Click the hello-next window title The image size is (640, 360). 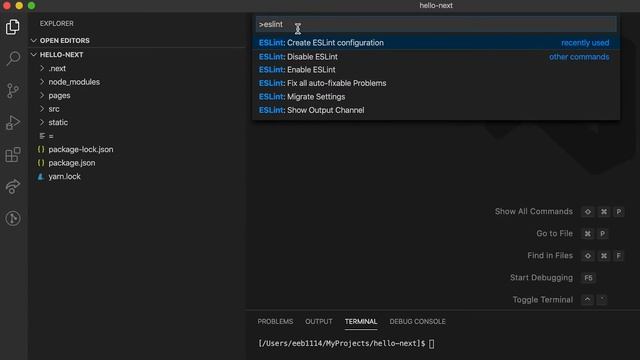(x=436, y=6)
